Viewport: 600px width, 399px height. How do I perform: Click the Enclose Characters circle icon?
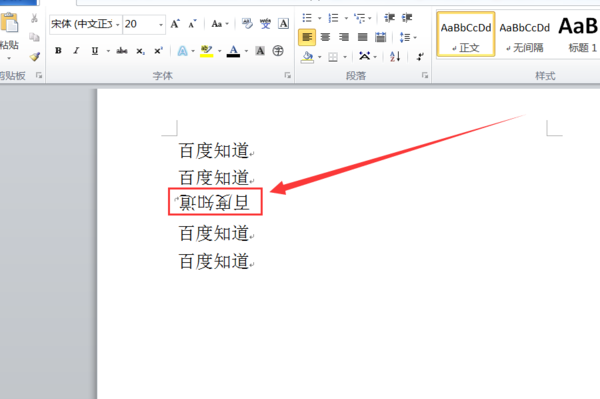point(278,50)
